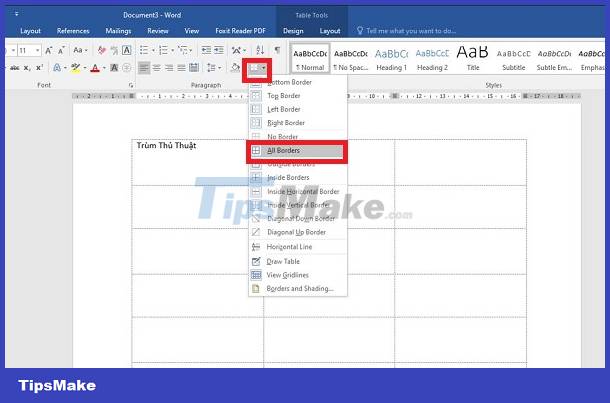Choose Inside Borders from the menu
The height and width of the screenshot is (403, 610).
[x=298, y=177]
